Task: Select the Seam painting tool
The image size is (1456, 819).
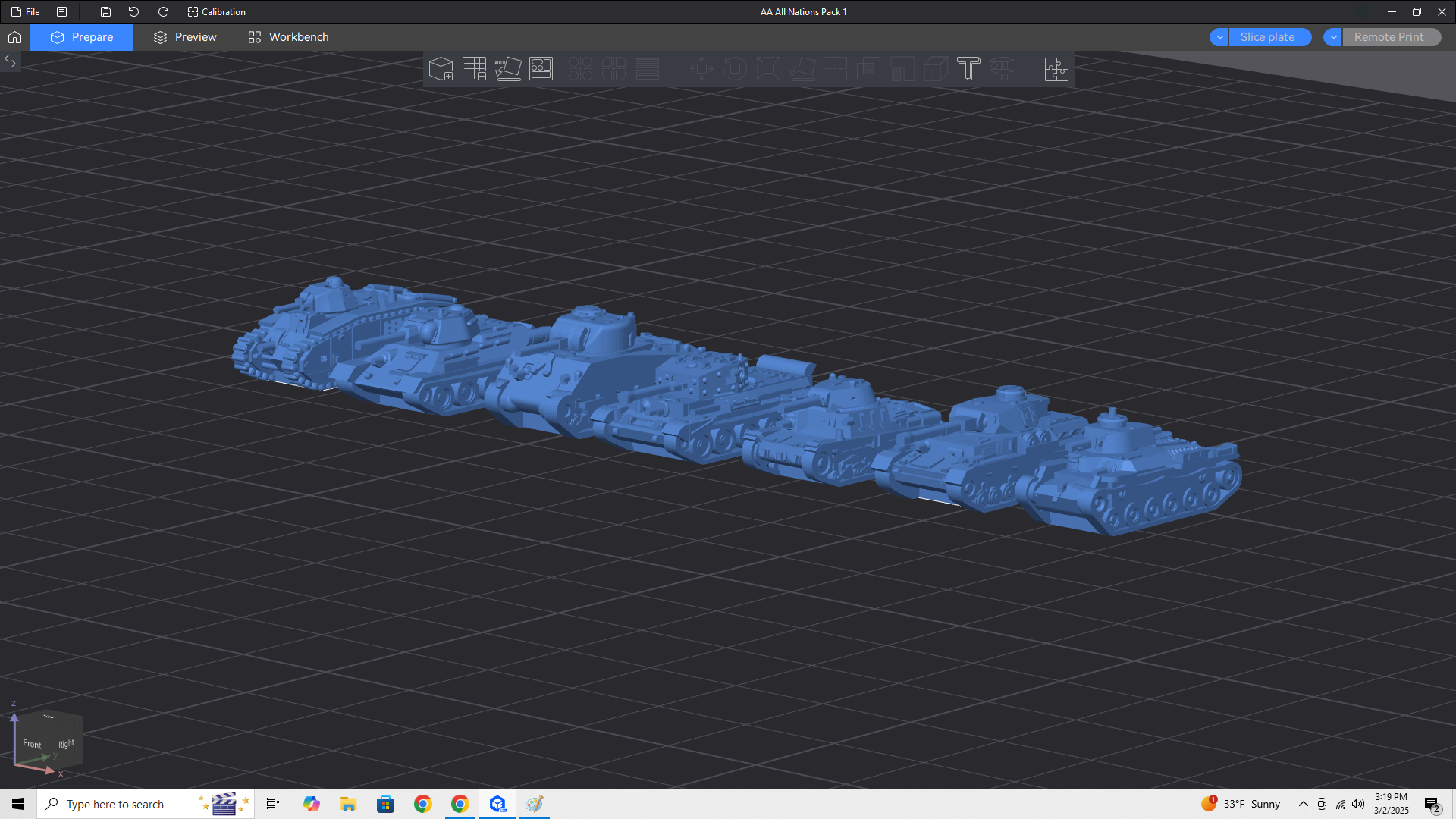Action: tap(935, 69)
